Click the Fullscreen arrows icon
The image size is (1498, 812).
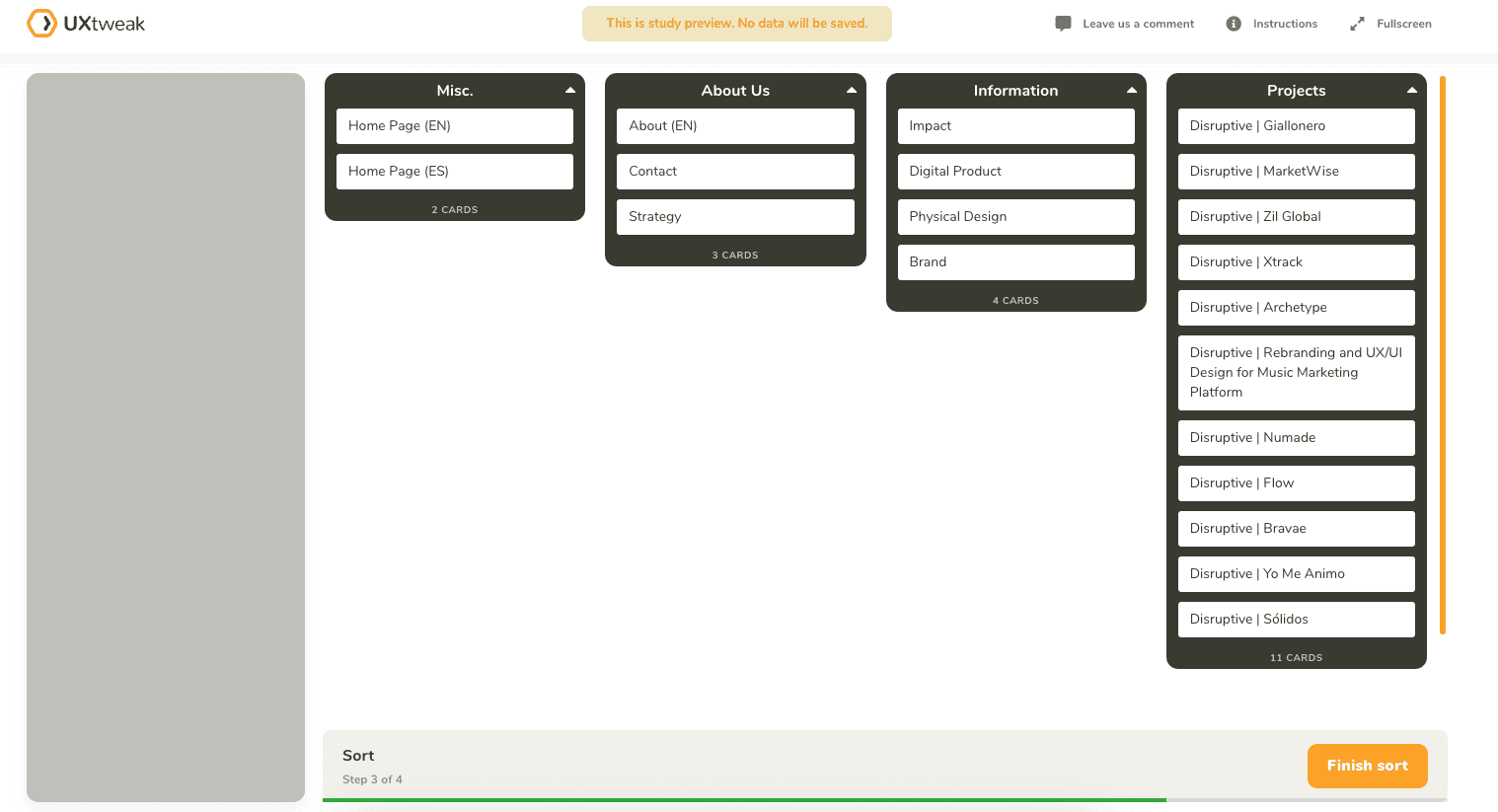point(1357,23)
